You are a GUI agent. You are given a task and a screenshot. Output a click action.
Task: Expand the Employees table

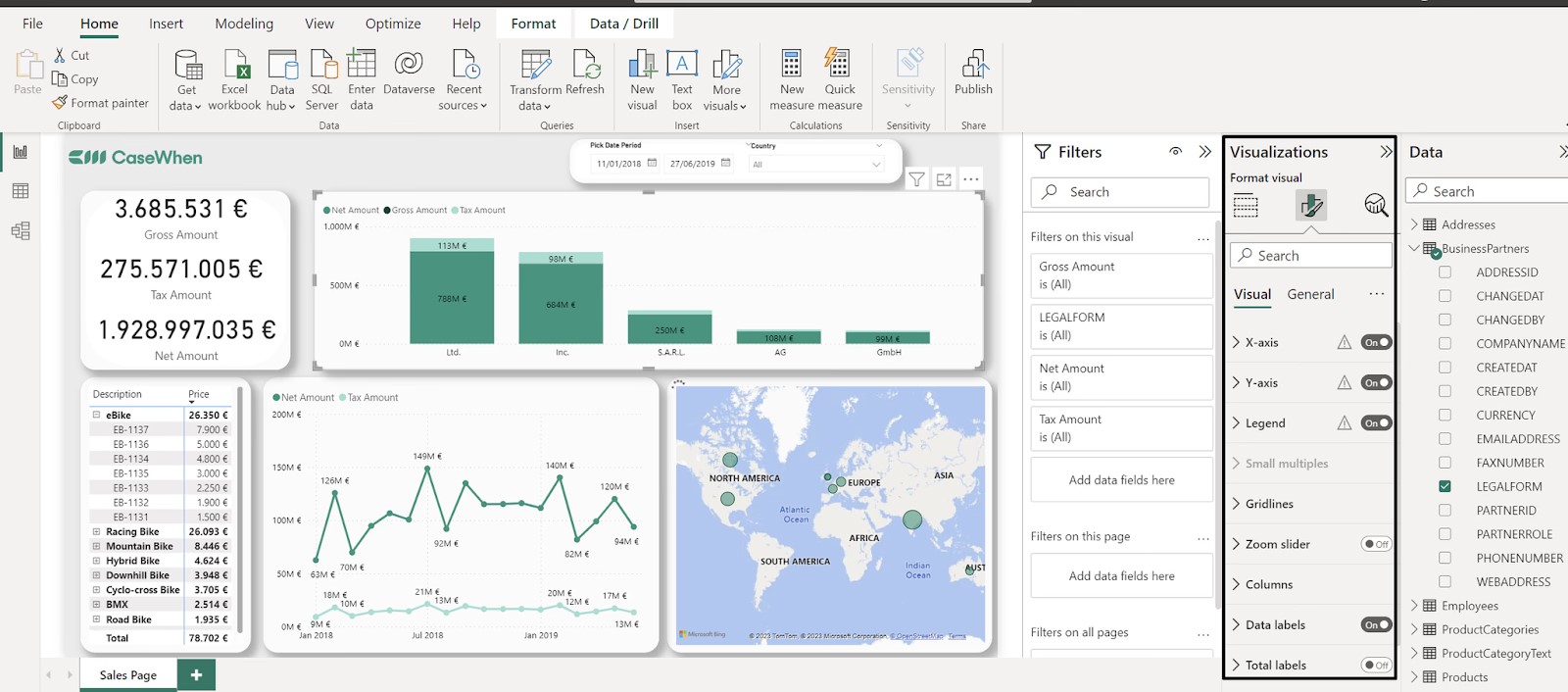[x=1414, y=606]
